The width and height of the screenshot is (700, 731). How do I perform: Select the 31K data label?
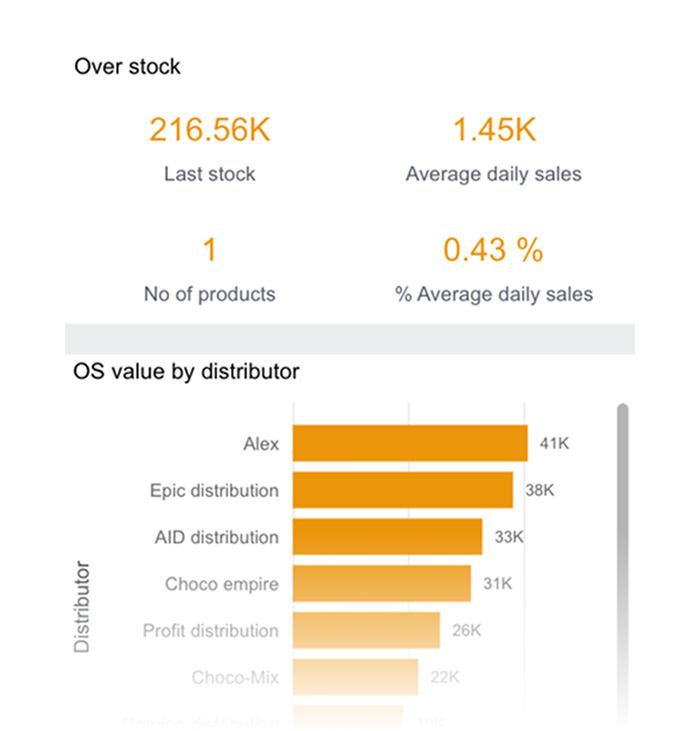click(x=497, y=584)
